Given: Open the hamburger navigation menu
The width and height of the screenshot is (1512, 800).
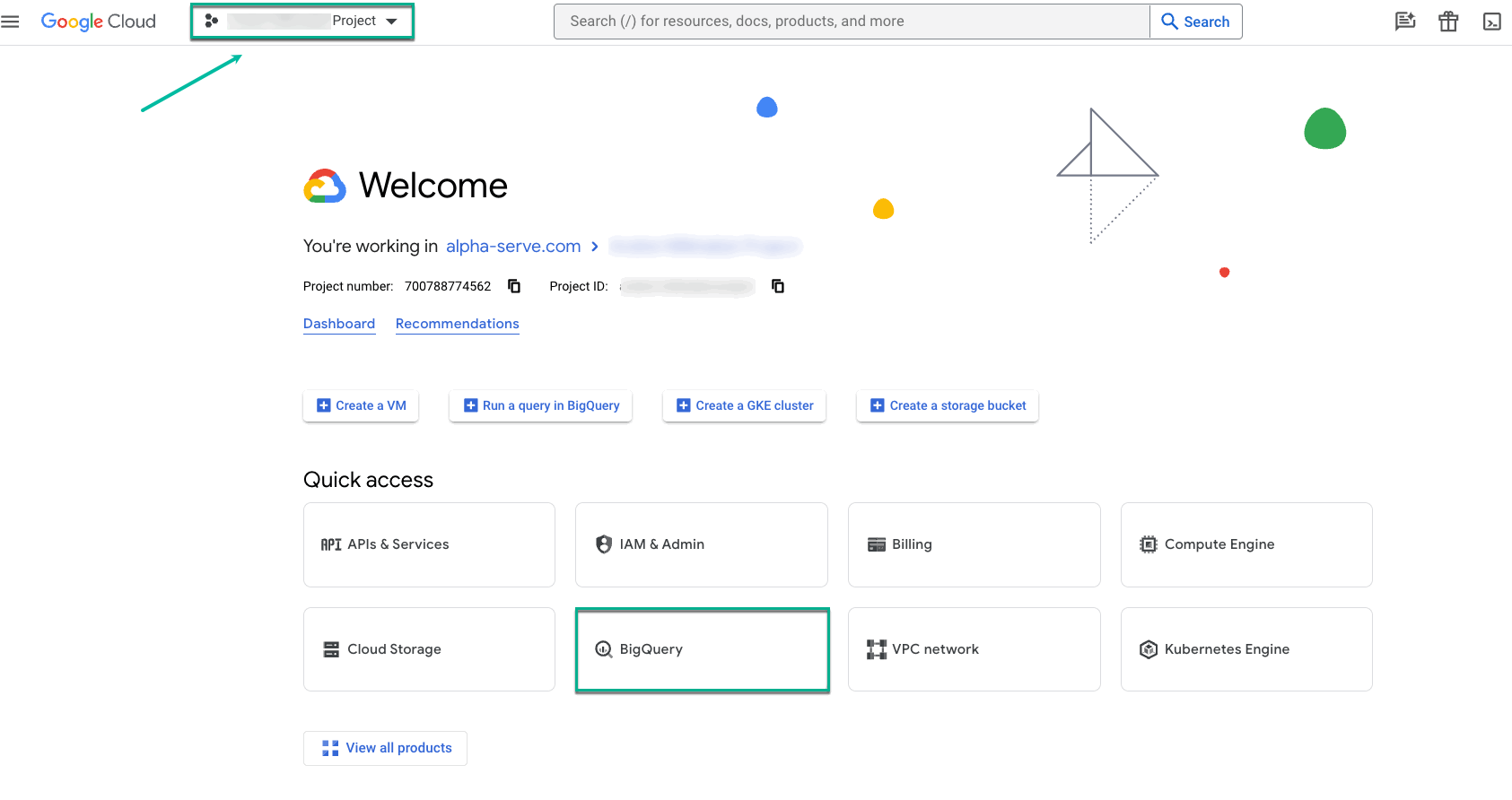Looking at the screenshot, I should [10, 22].
